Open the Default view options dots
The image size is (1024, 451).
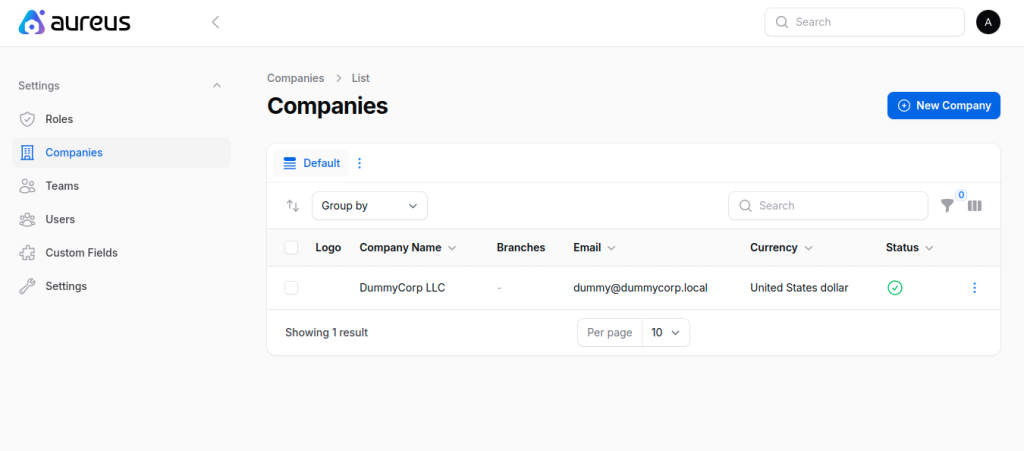tap(359, 163)
